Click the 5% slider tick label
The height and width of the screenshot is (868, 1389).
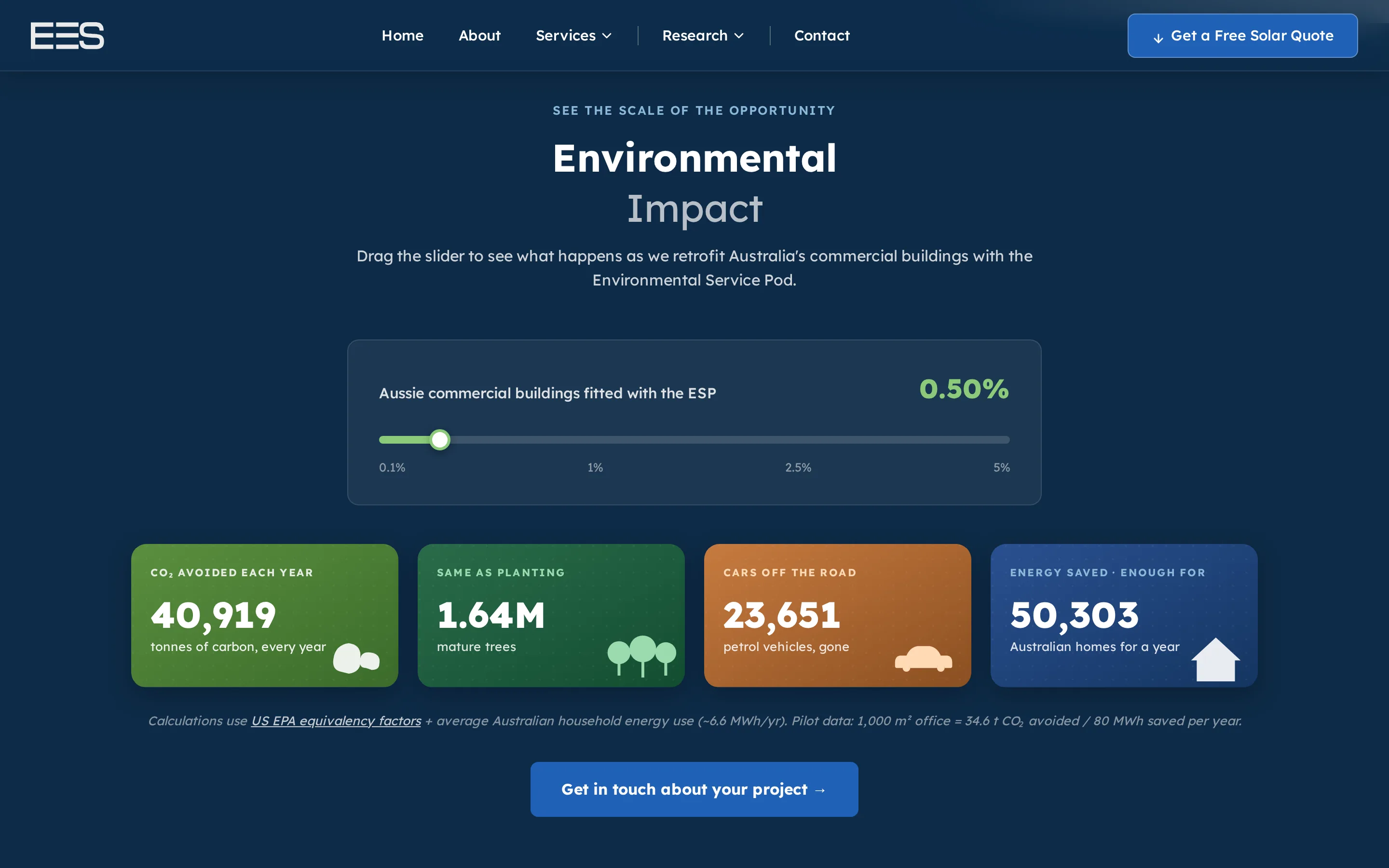coord(1002,467)
